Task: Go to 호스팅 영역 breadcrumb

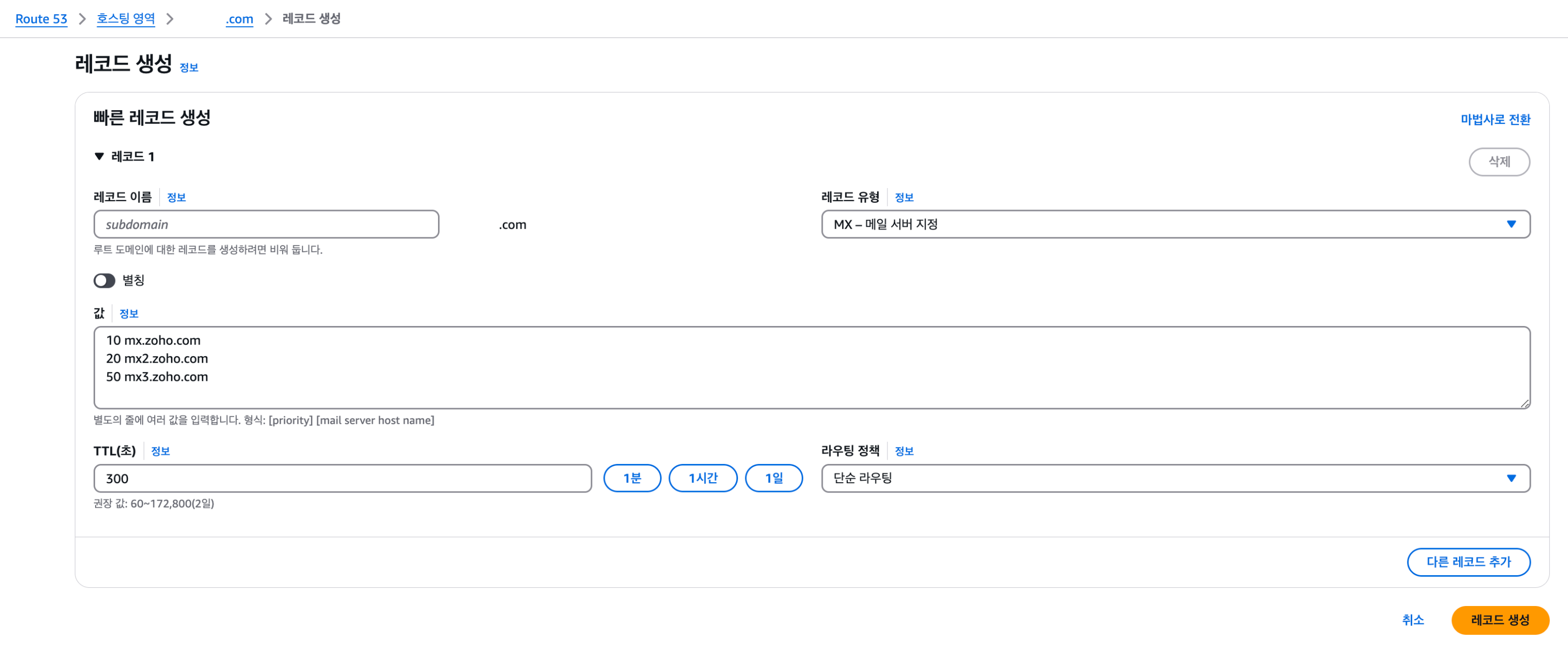Action: point(125,19)
